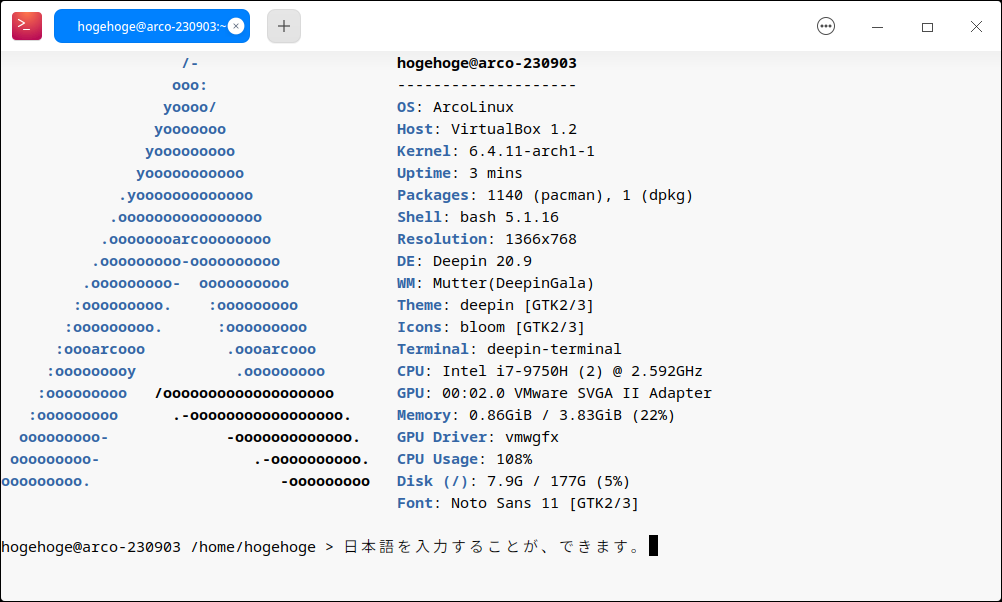The height and width of the screenshot is (602, 1002).
Task: Click the Resolution: 1366x768 line
Action: point(487,239)
